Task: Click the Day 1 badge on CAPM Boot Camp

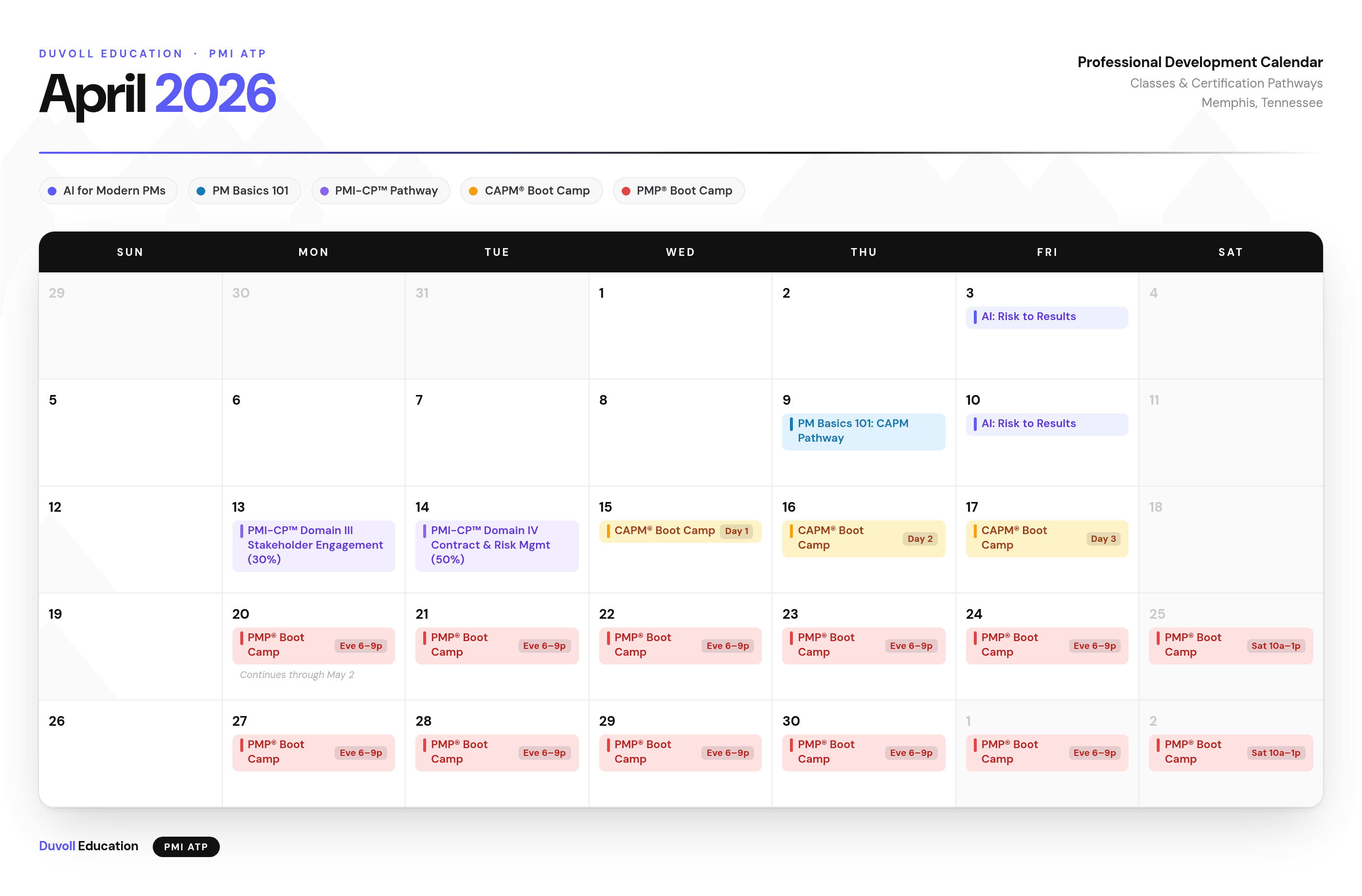Action: [736, 531]
